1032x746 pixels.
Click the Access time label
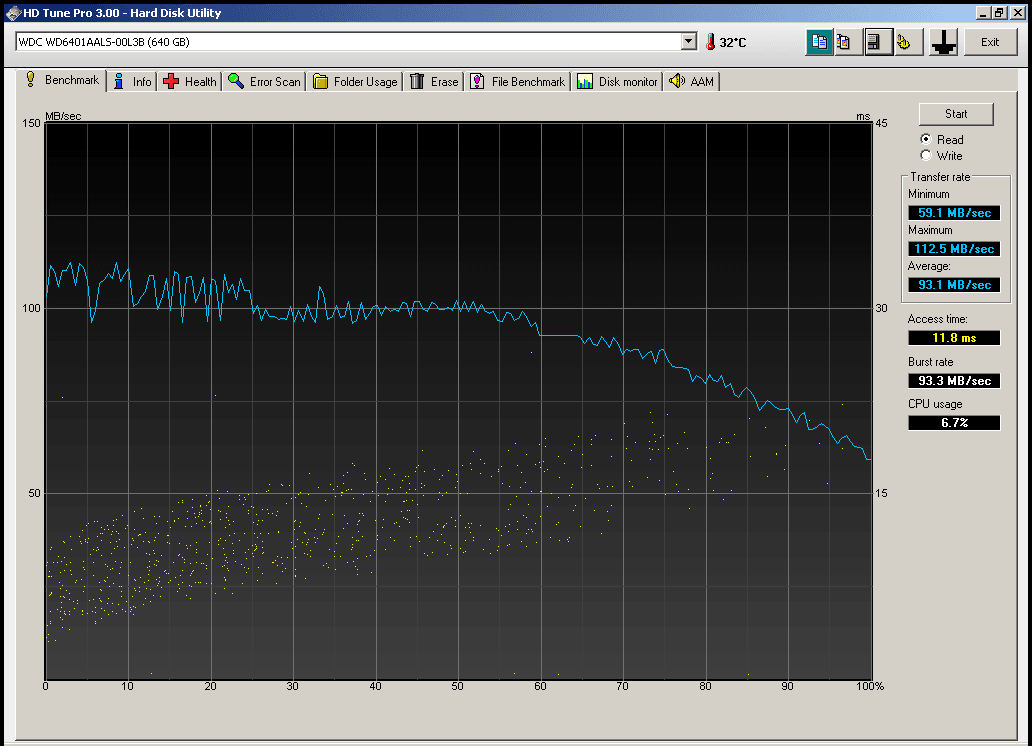tap(937, 319)
